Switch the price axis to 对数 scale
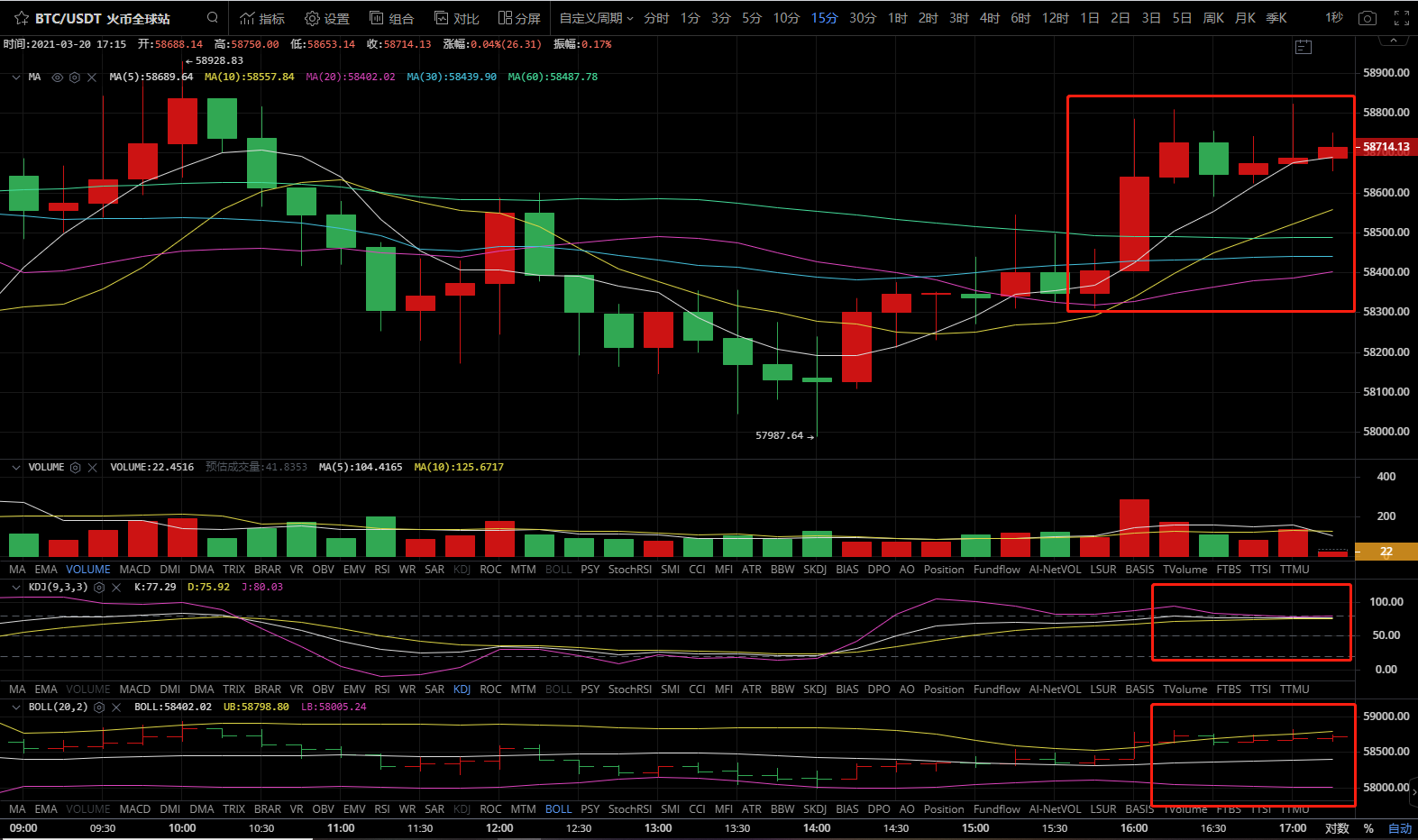Screen dimensions: 1418x840 [x=1337, y=828]
